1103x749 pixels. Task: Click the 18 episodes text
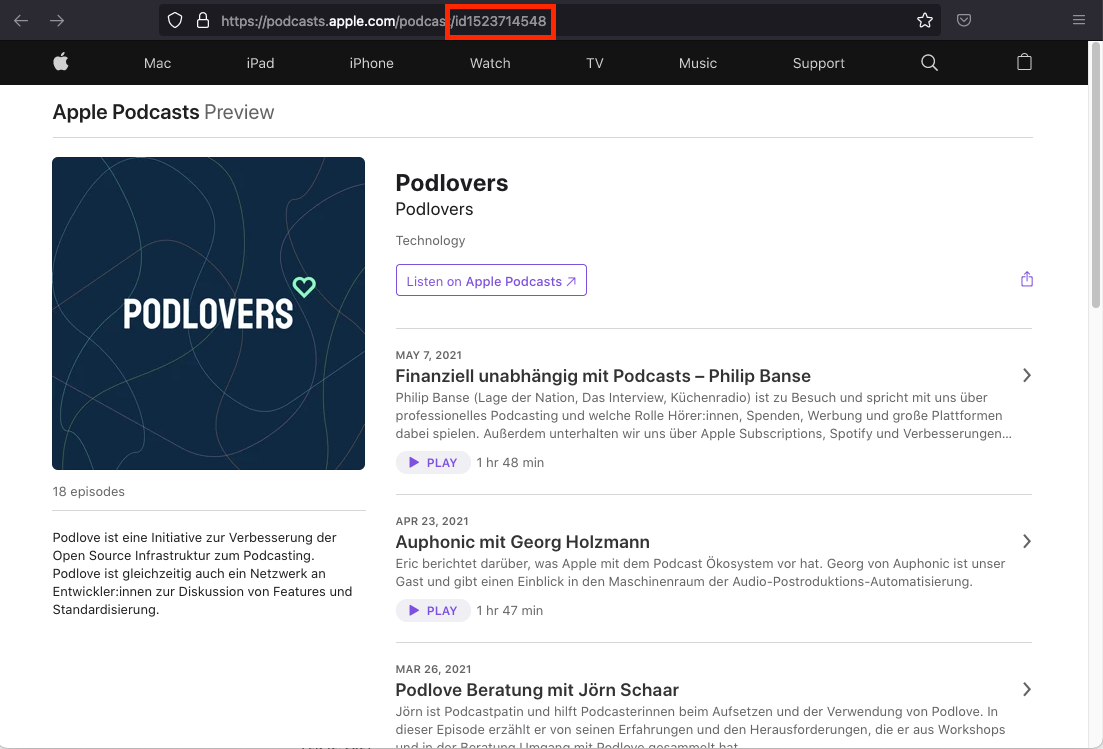89,492
